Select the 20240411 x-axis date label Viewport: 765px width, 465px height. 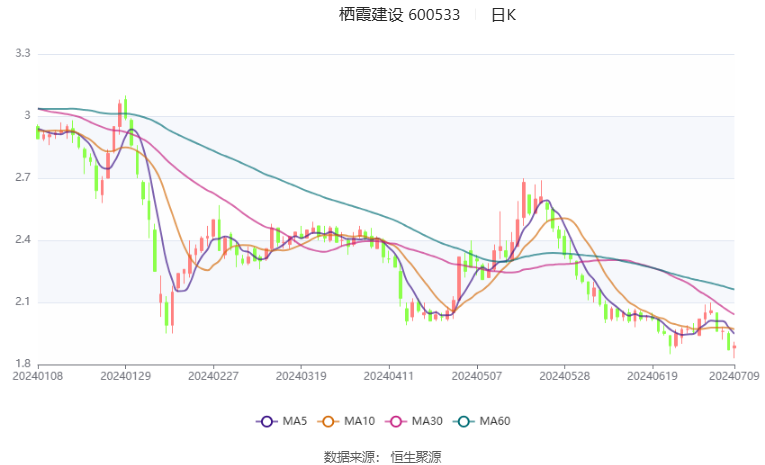point(389,376)
